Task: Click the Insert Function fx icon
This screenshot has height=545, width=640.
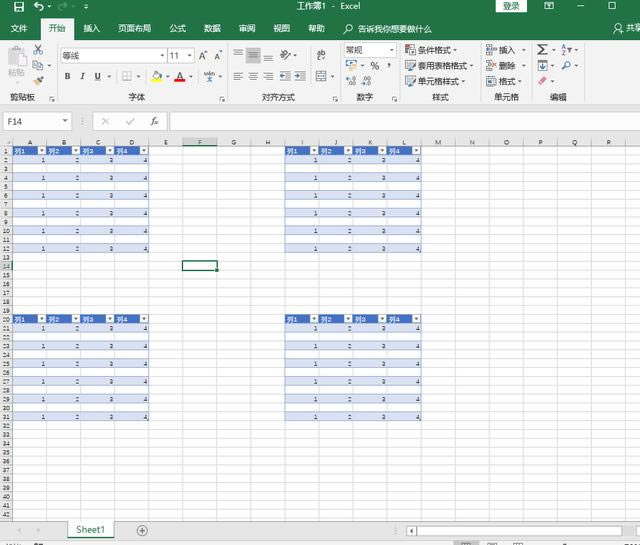Action: tap(154, 121)
